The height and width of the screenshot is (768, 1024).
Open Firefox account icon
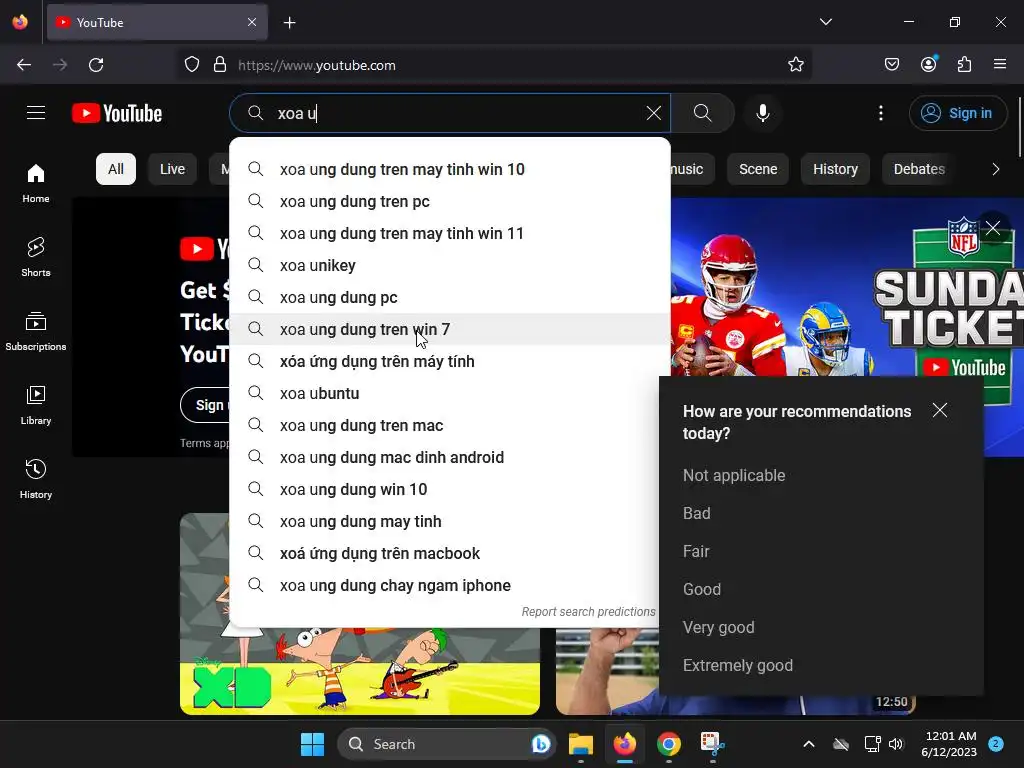pos(928,64)
